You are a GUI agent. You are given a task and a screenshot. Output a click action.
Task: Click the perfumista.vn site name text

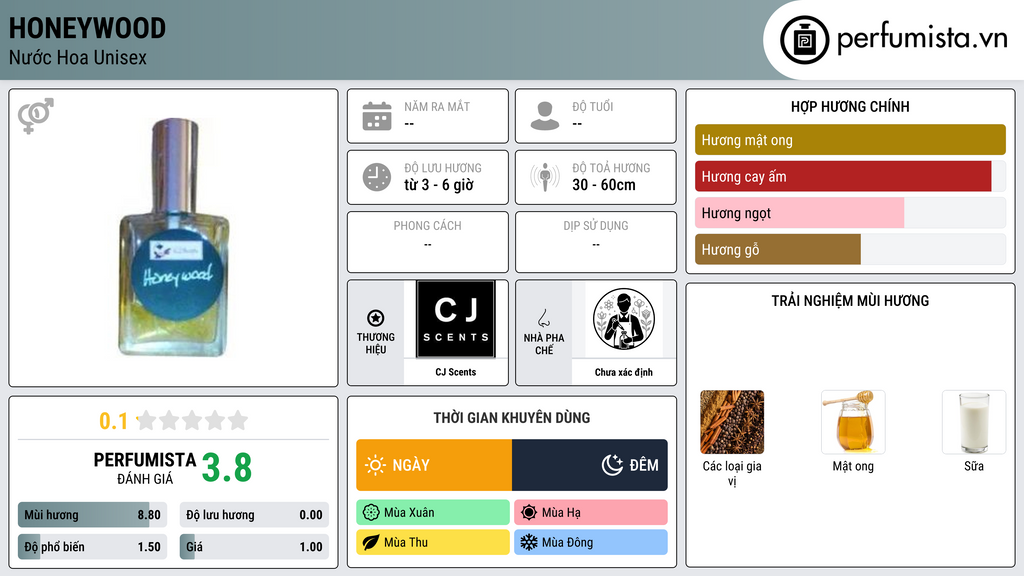(922, 38)
